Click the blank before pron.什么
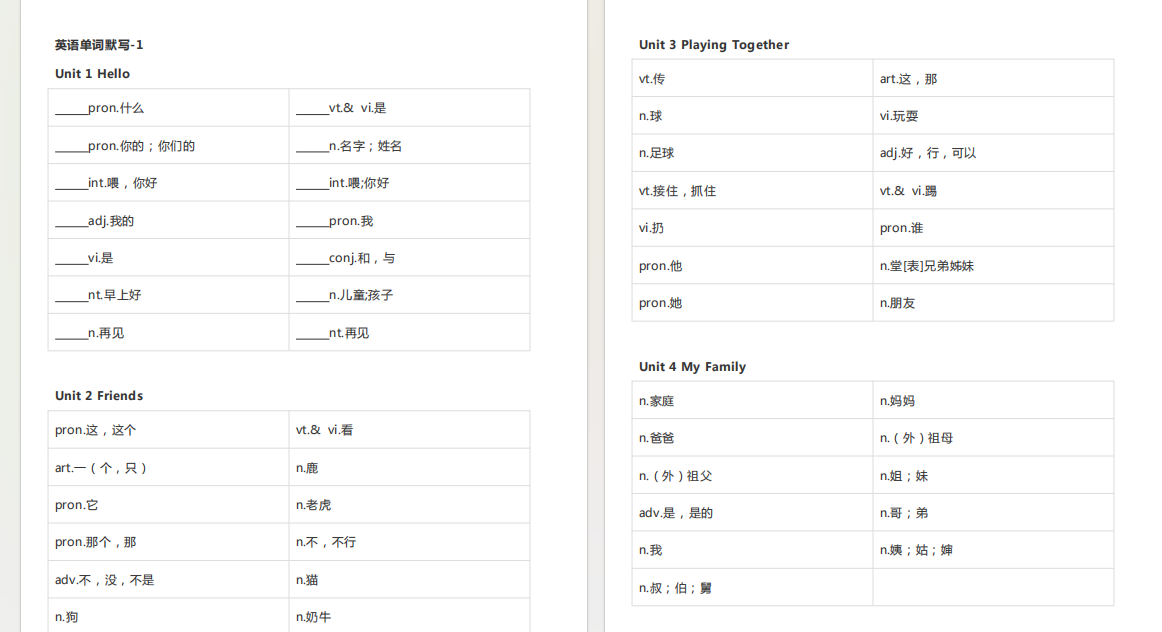Image resolution: width=1162 pixels, height=632 pixels. [71, 109]
